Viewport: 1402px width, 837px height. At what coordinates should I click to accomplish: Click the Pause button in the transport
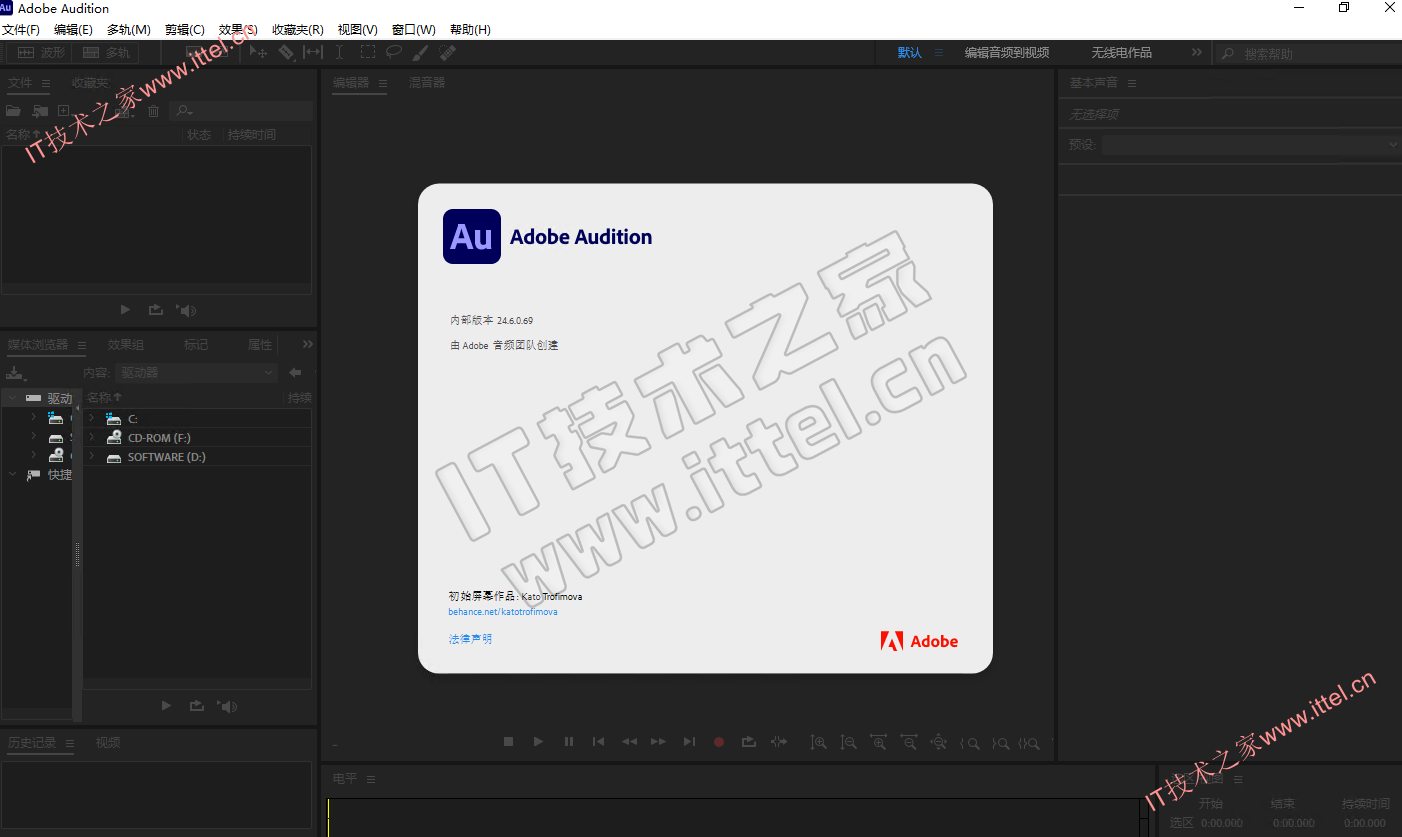(569, 742)
